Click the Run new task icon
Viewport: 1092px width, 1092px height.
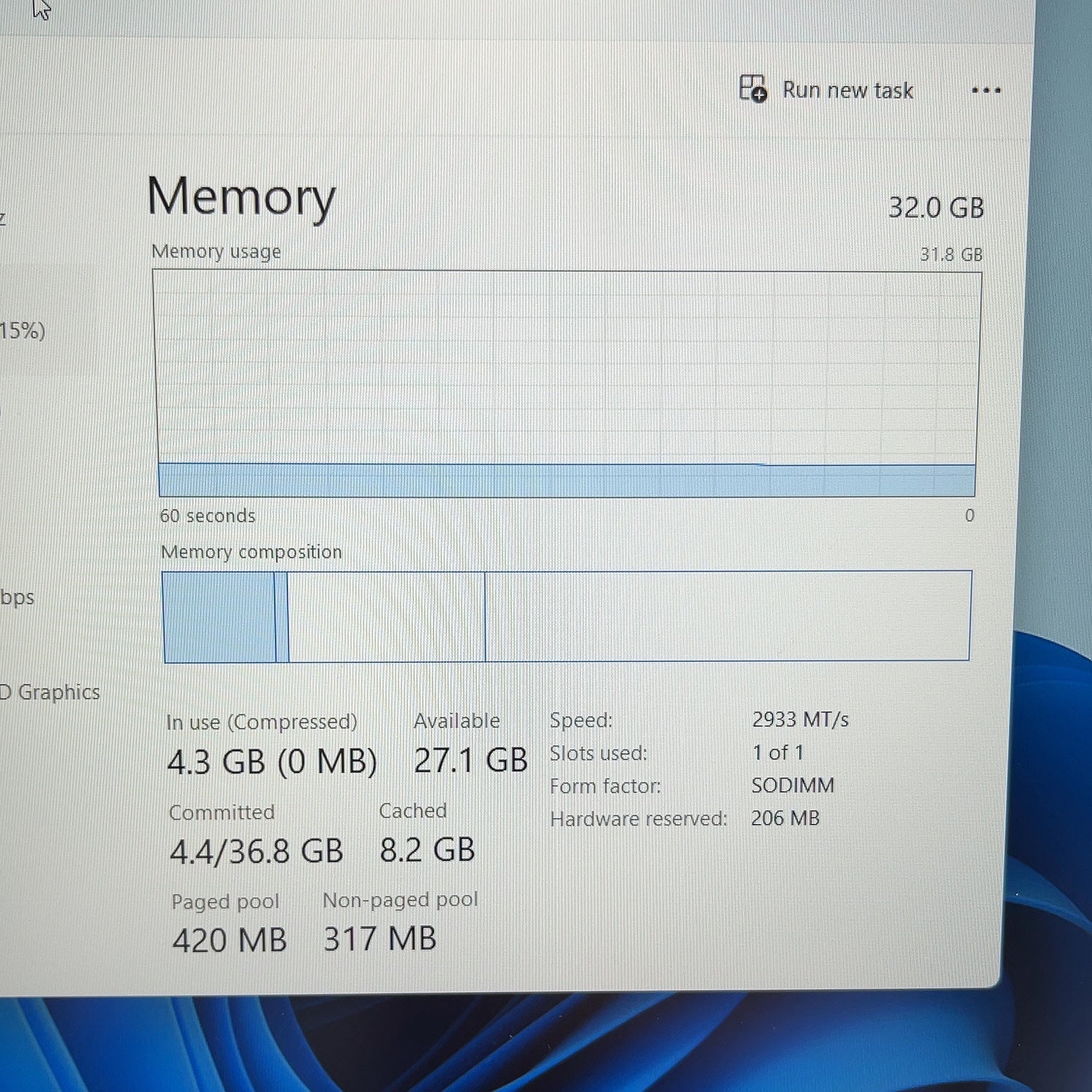[x=753, y=89]
